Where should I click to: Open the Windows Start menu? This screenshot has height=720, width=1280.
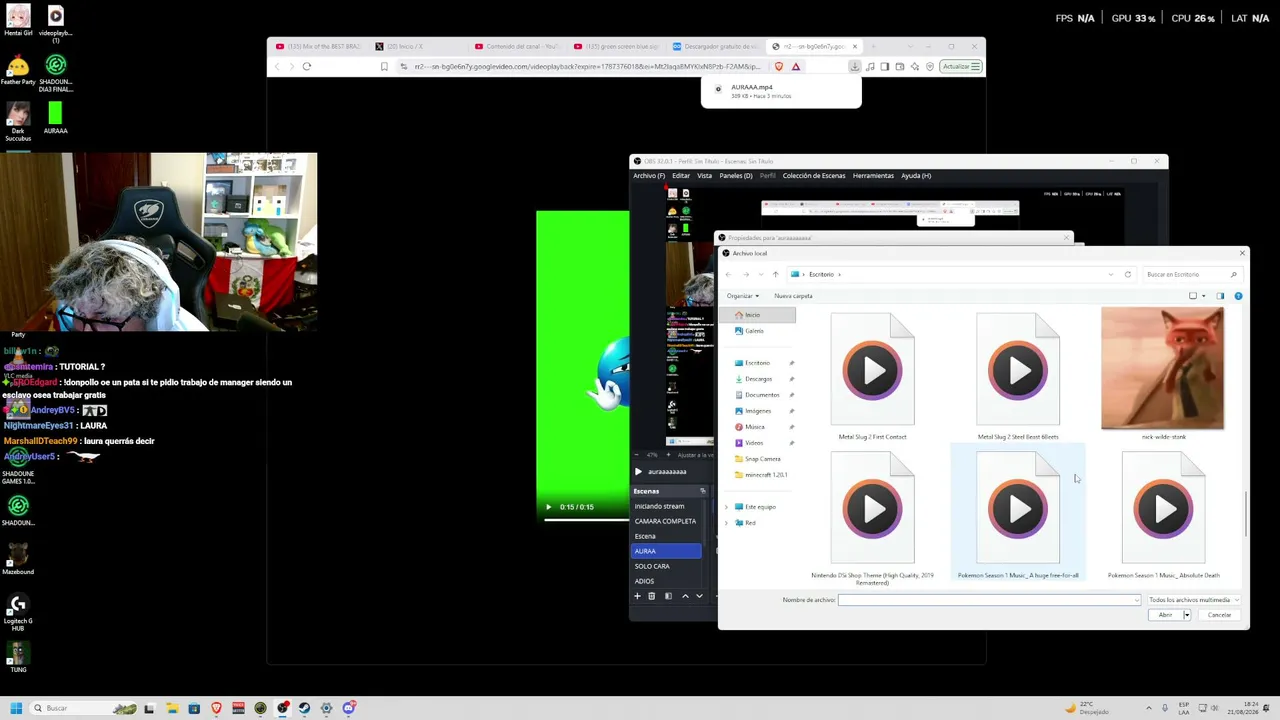pyautogui.click(x=14, y=708)
